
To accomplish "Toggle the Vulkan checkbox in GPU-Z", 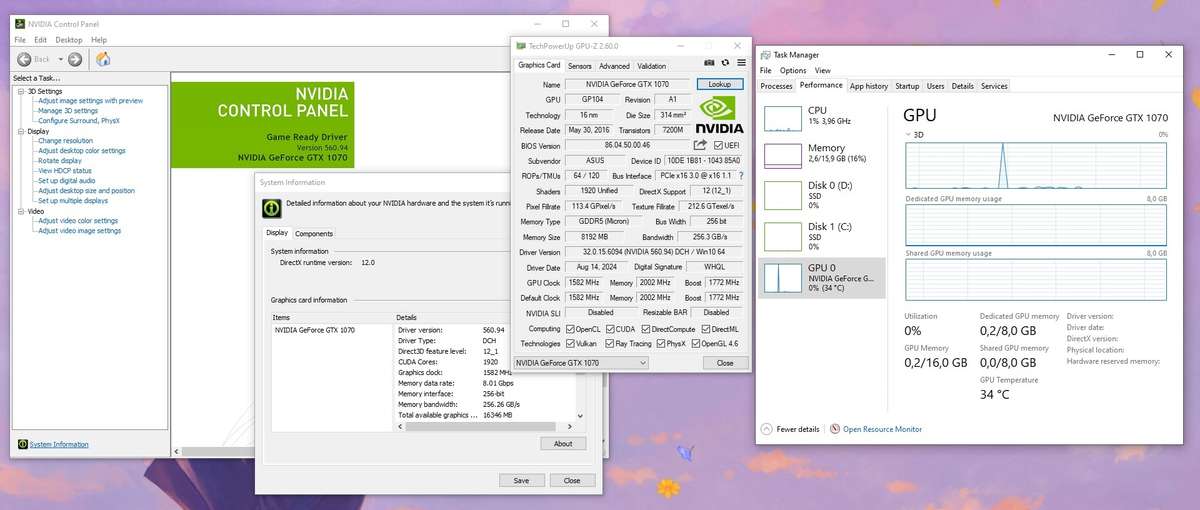I will coord(571,343).
